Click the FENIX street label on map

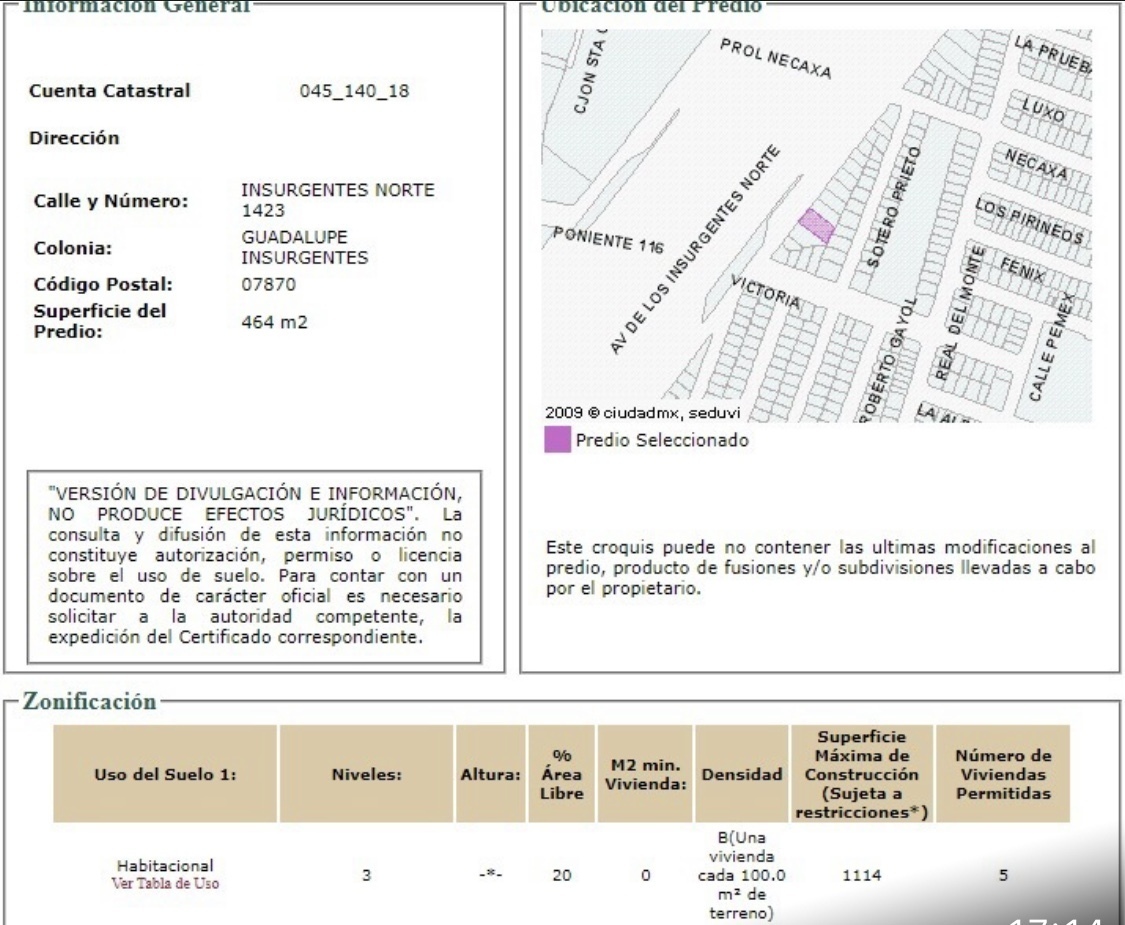(1022, 270)
